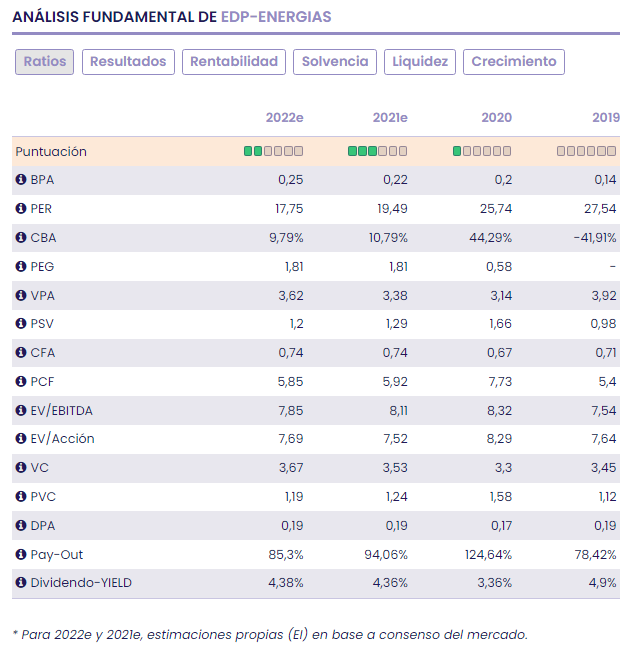630x648 pixels.
Task: Show the Liquidez tab
Action: 420,62
